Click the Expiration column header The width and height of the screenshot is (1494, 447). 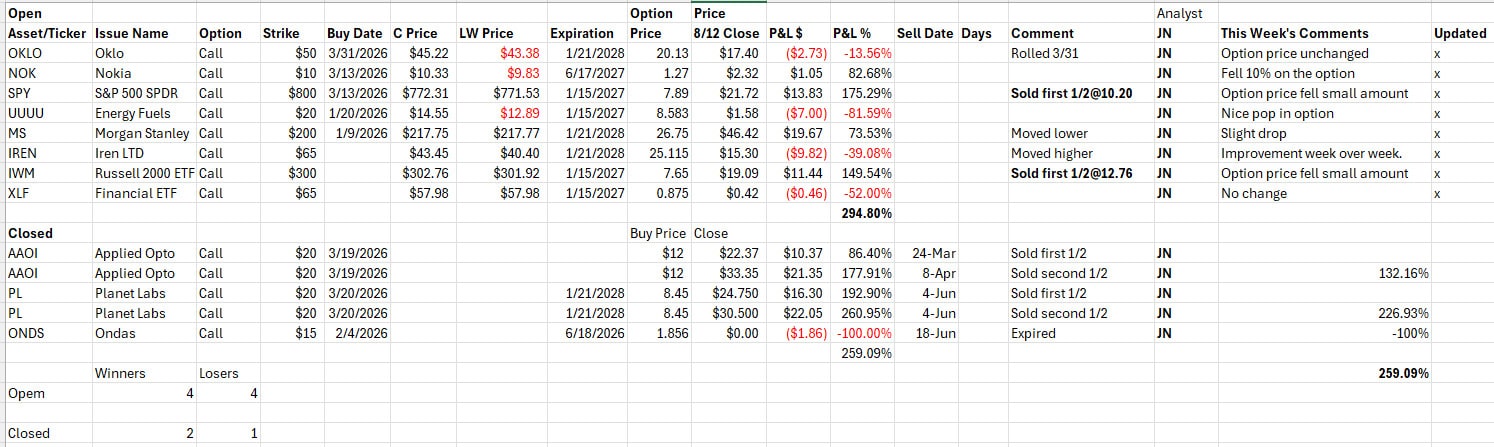pyautogui.click(x=582, y=33)
